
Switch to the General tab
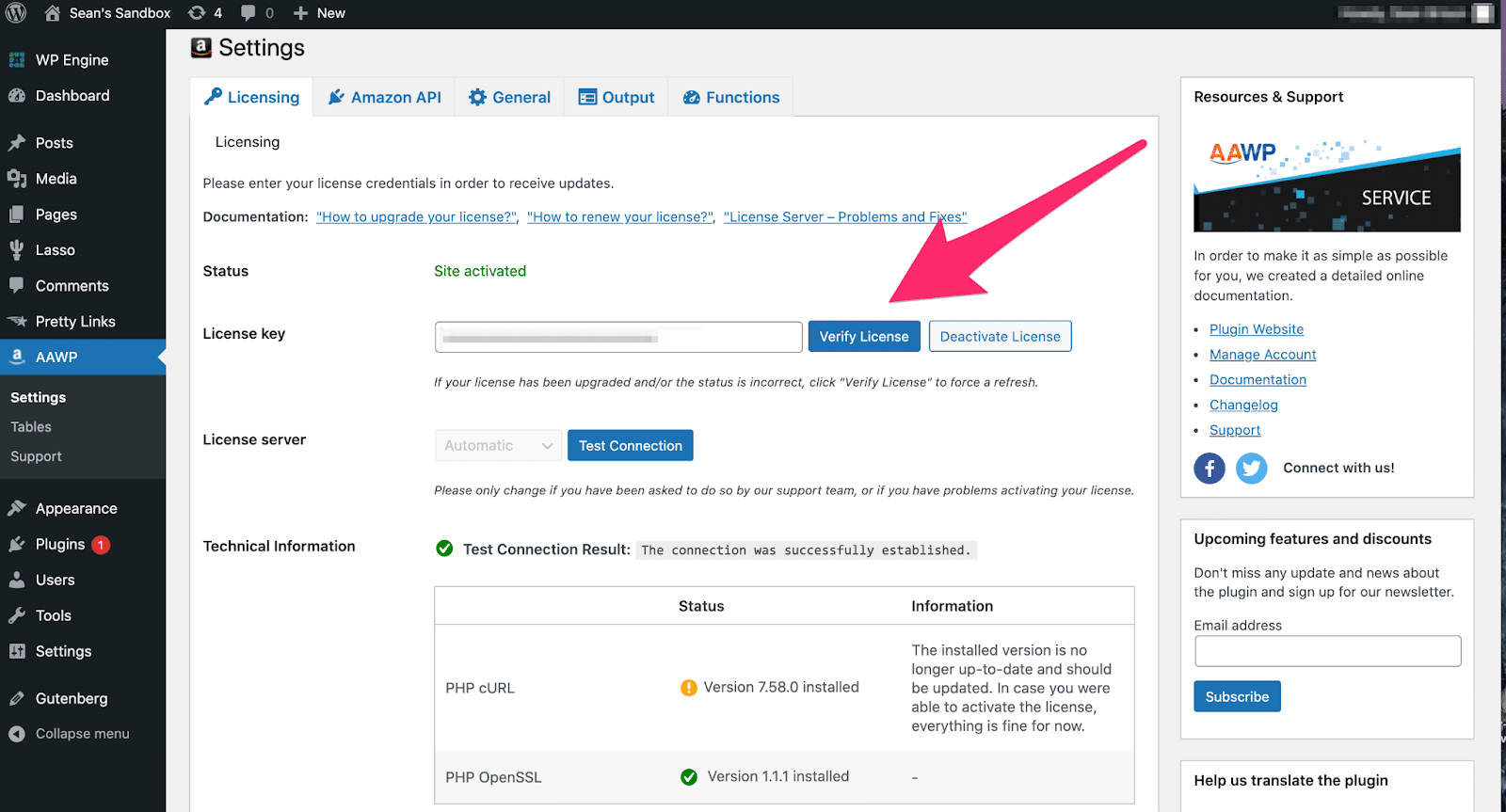[509, 97]
